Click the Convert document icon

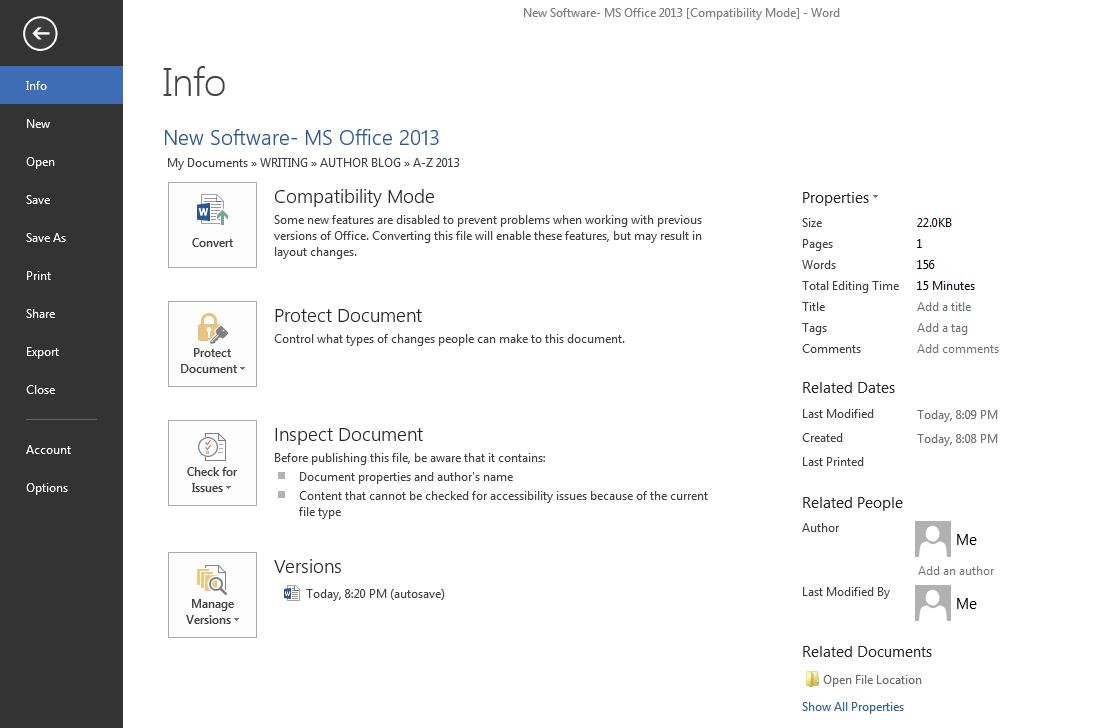(x=212, y=212)
